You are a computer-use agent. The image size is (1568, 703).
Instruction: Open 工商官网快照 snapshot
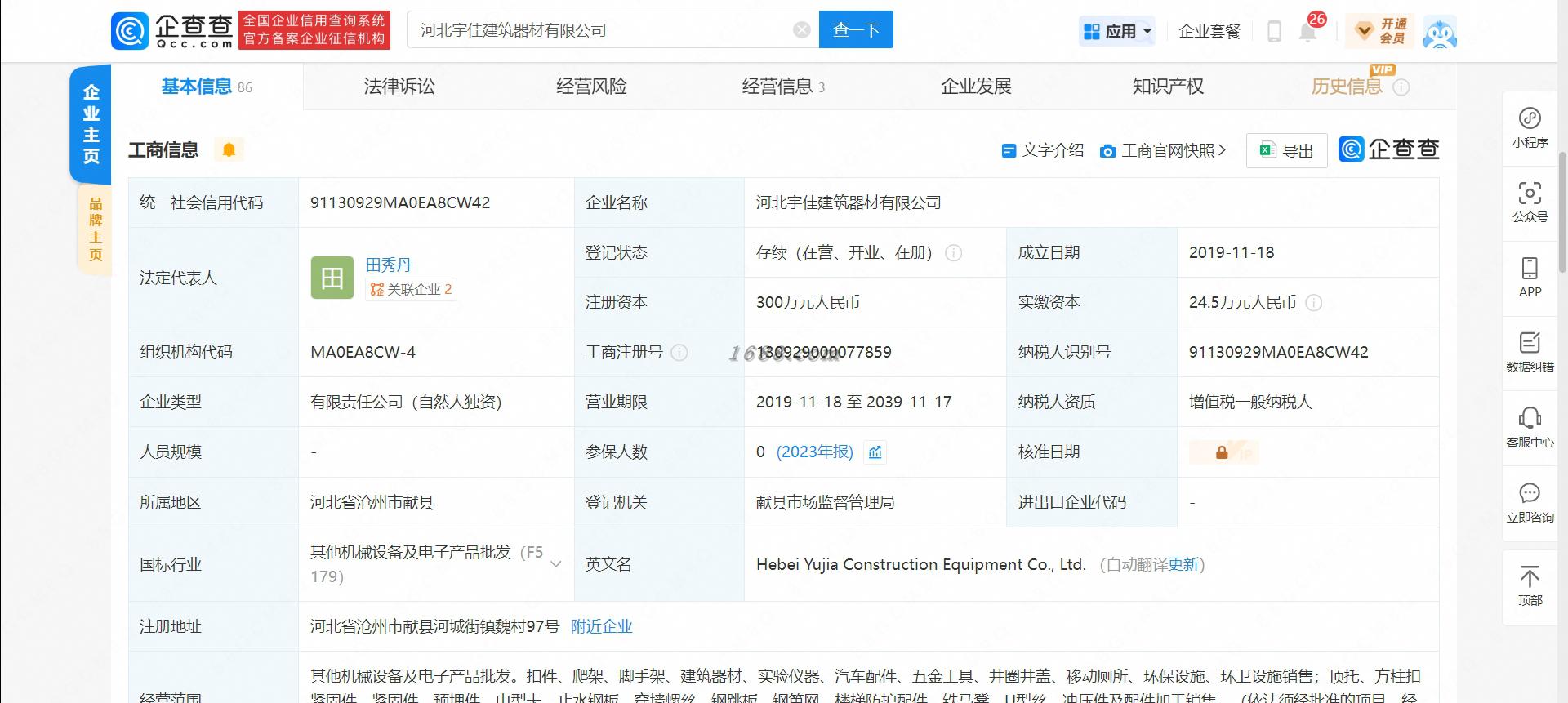pos(1163,150)
